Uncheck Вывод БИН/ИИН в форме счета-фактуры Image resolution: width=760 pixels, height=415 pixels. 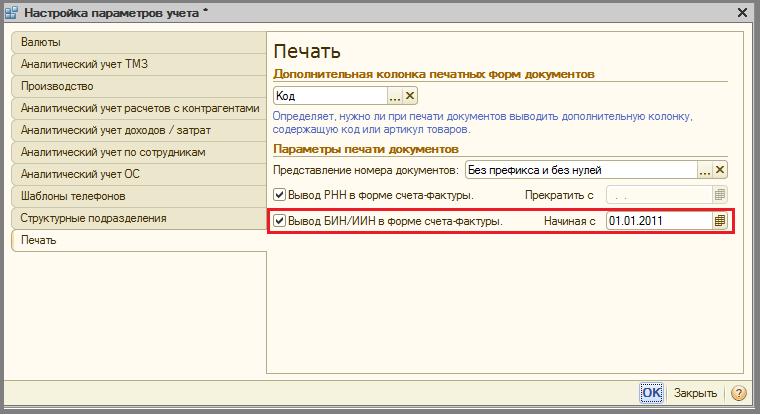(280, 221)
